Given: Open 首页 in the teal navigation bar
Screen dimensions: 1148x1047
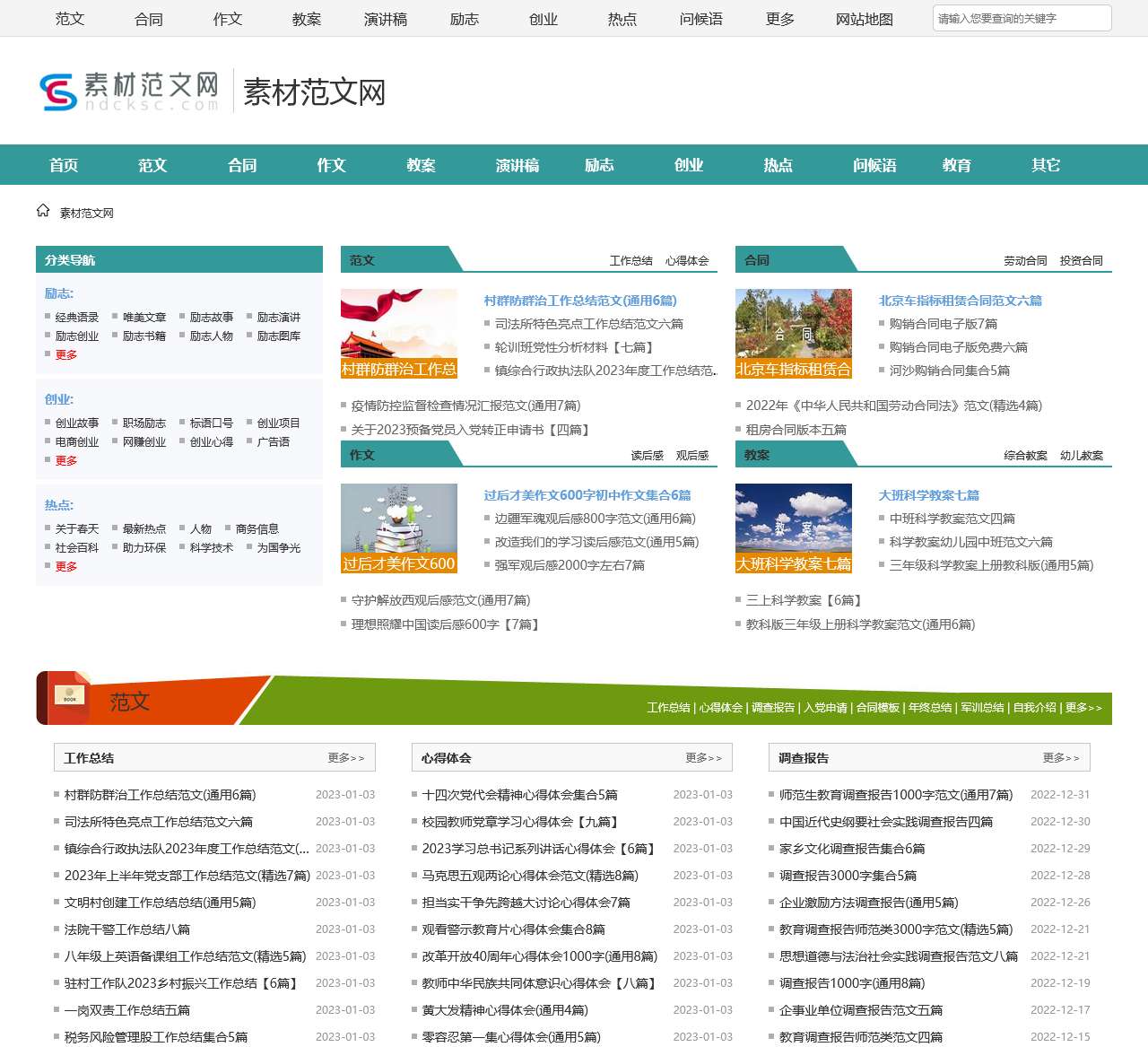Looking at the screenshot, I should click(64, 165).
